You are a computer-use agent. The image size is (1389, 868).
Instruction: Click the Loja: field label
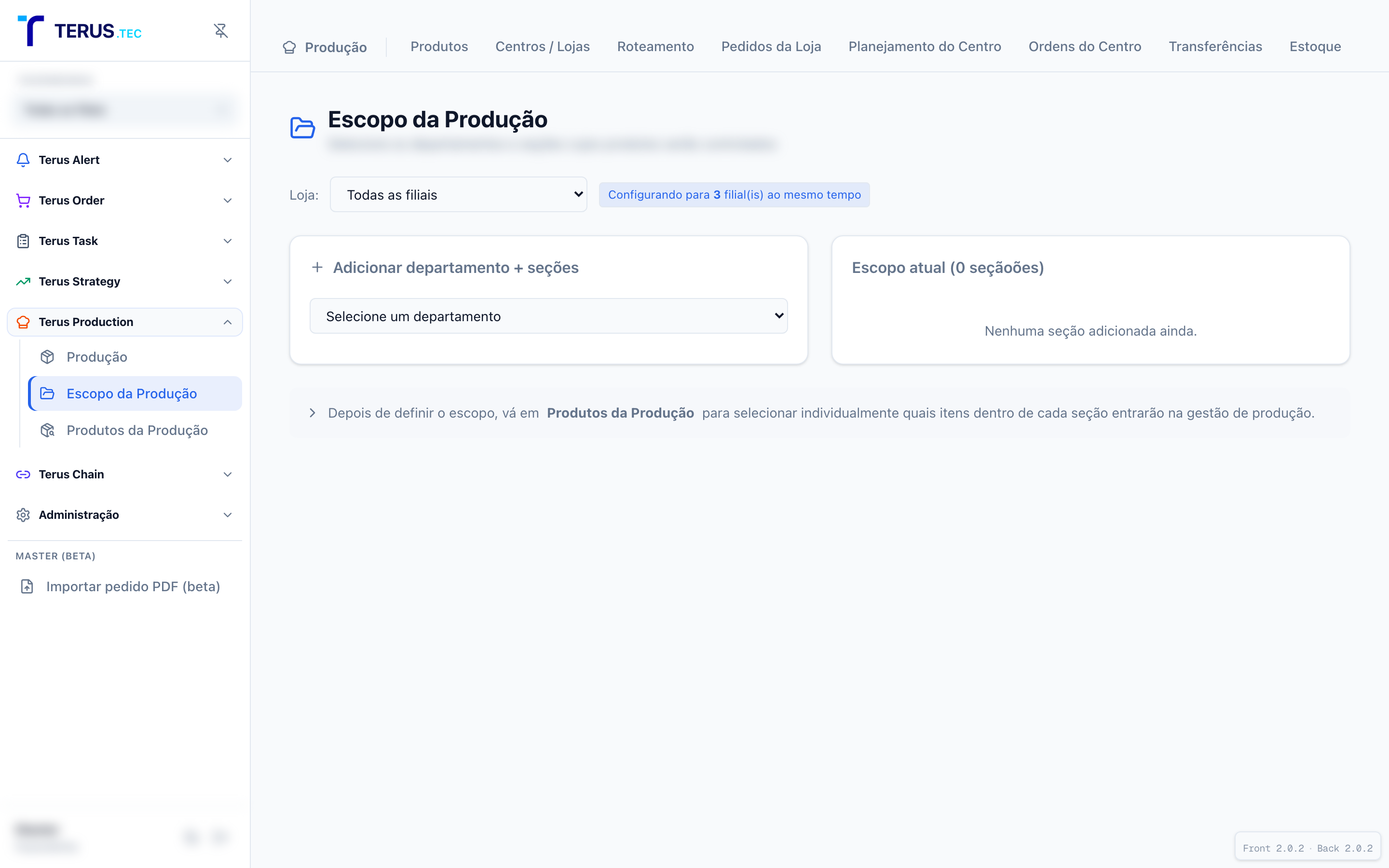[x=304, y=195]
